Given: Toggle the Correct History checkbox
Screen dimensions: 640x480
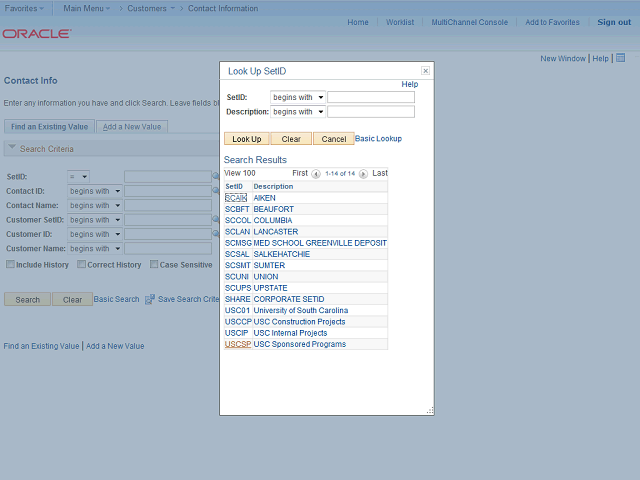Looking at the screenshot, I should pos(81,264).
